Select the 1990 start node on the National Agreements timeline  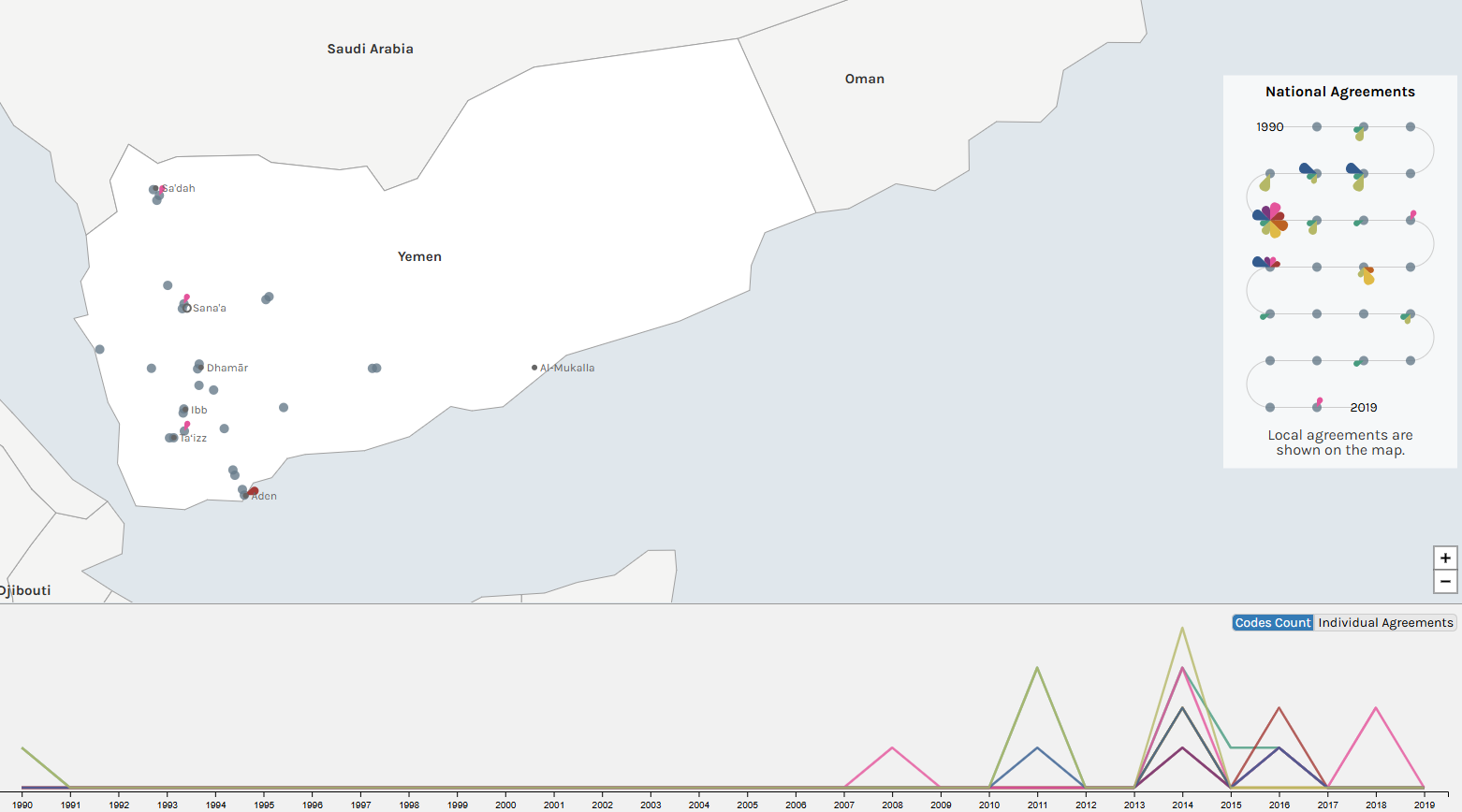click(x=1316, y=127)
